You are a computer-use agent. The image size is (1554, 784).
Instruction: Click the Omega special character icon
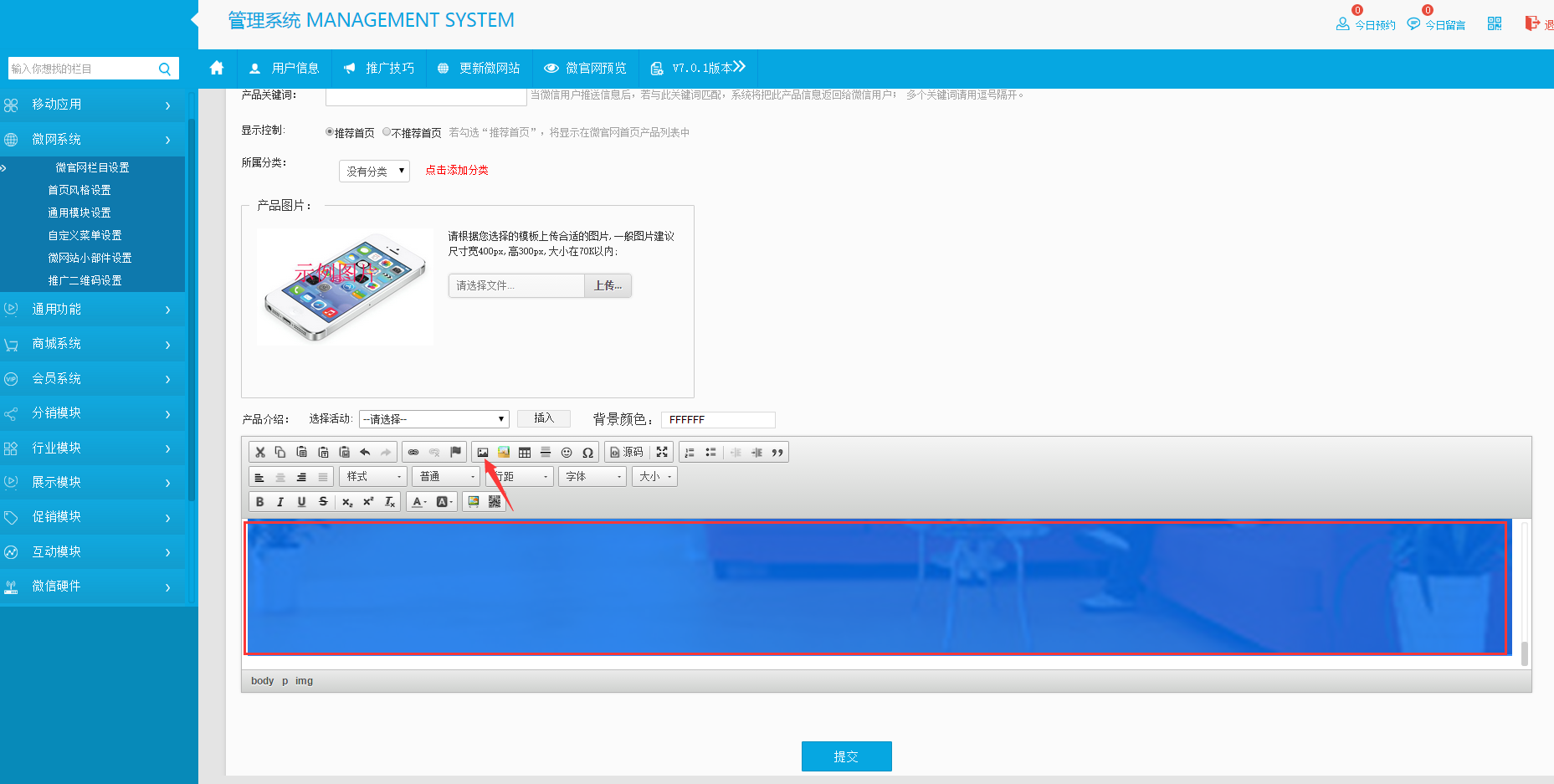click(587, 453)
